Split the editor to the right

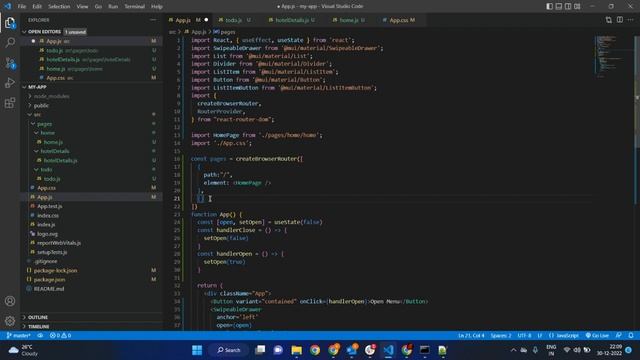(620, 20)
